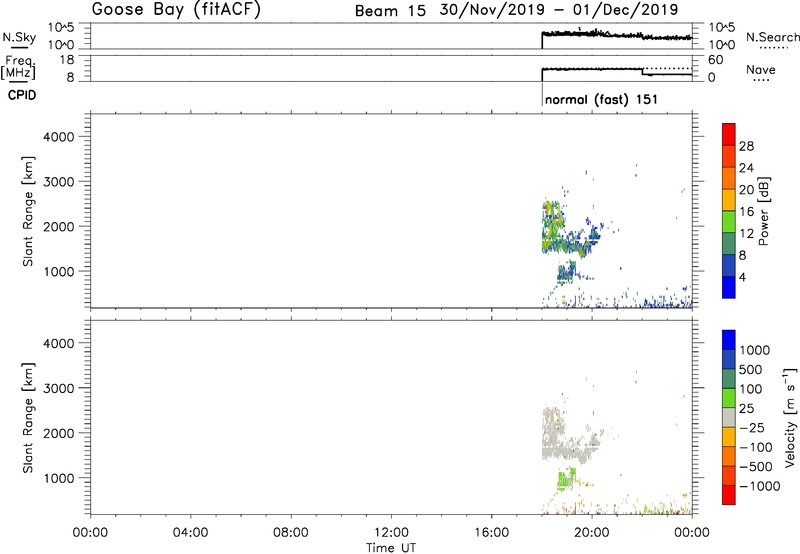
Task: Click the '08:00' time tick label
Action: coord(290,533)
